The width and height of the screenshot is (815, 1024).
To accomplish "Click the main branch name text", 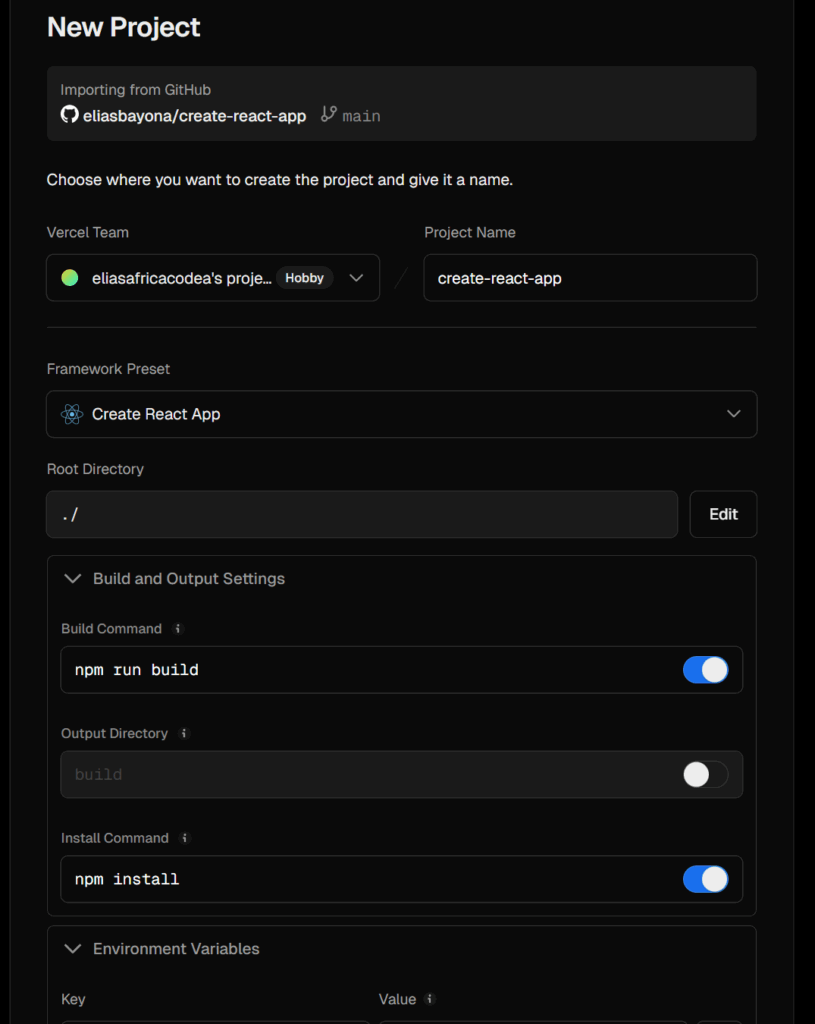I will tap(361, 116).
